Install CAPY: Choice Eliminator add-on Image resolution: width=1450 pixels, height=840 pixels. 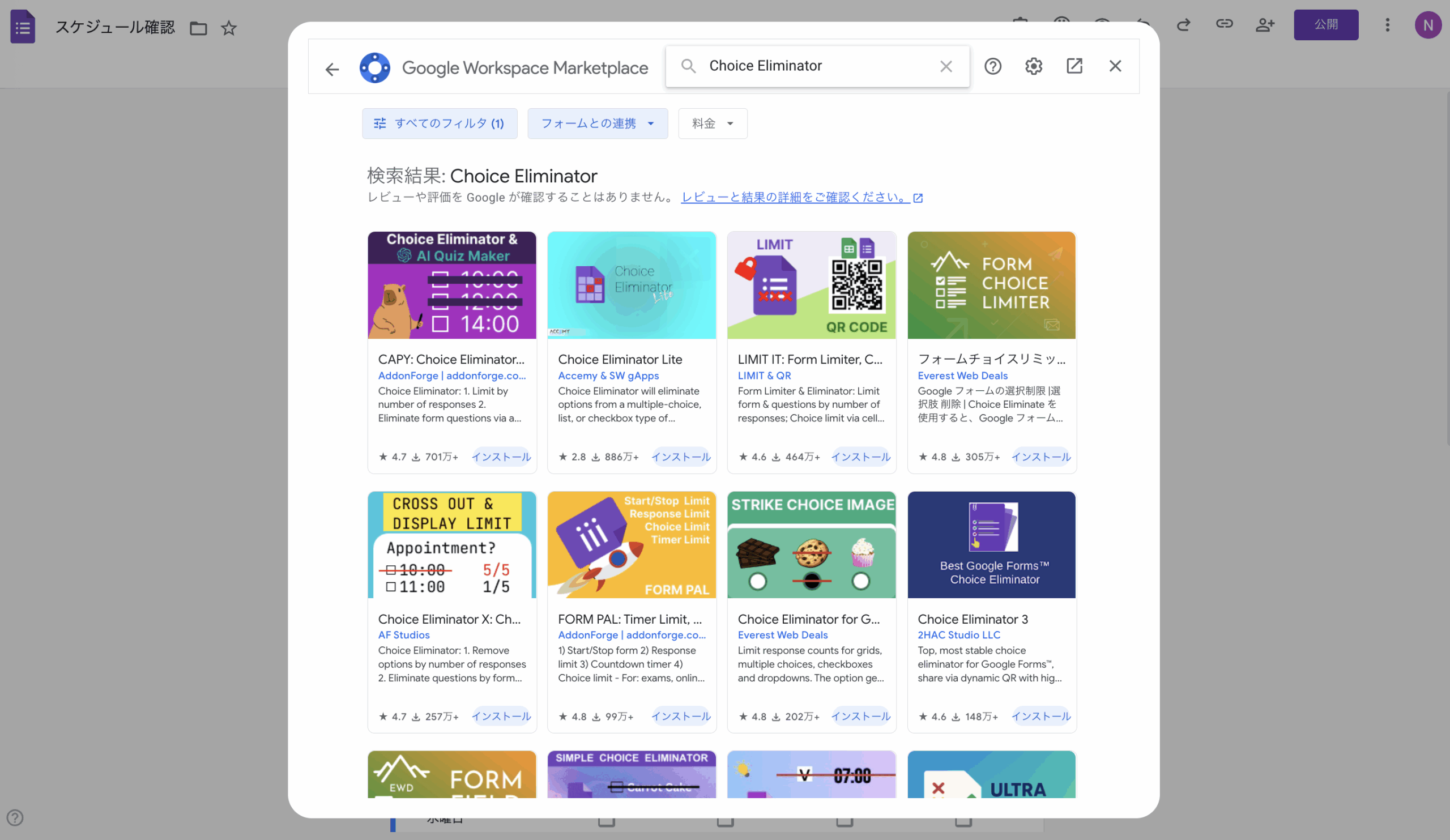coord(501,457)
